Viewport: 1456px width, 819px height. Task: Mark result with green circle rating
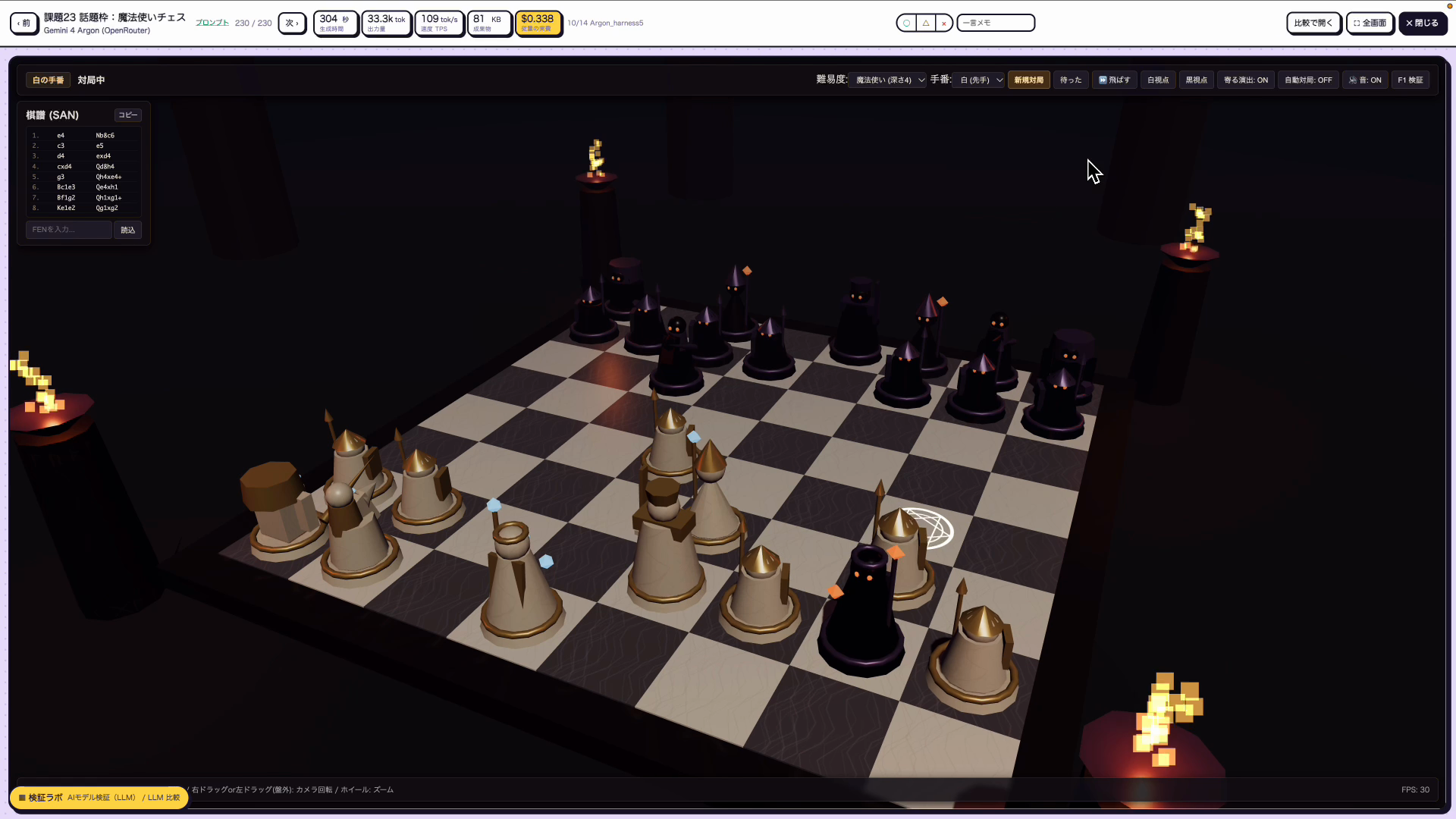(x=906, y=23)
